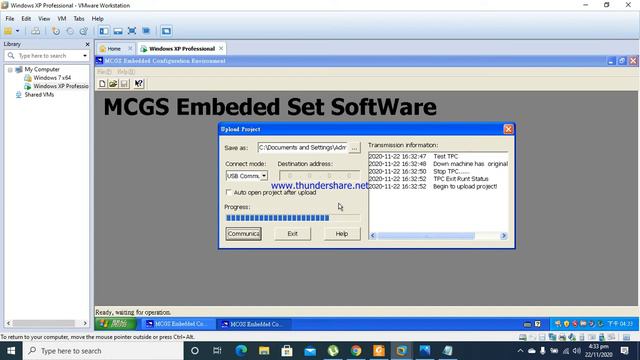
Task: Select Windows XP Professional in library tree
Action: 60,86
